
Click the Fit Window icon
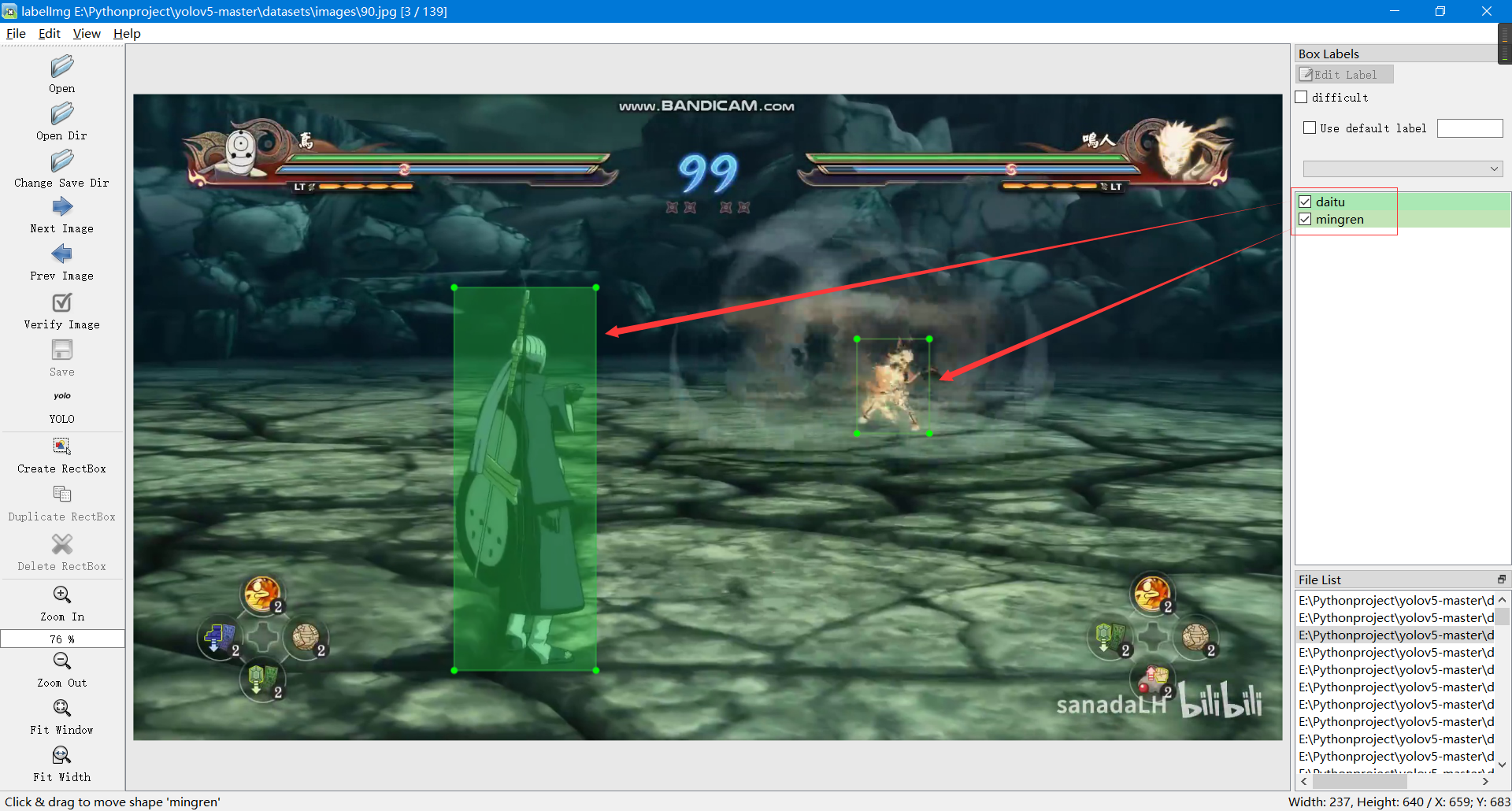pos(61,709)
